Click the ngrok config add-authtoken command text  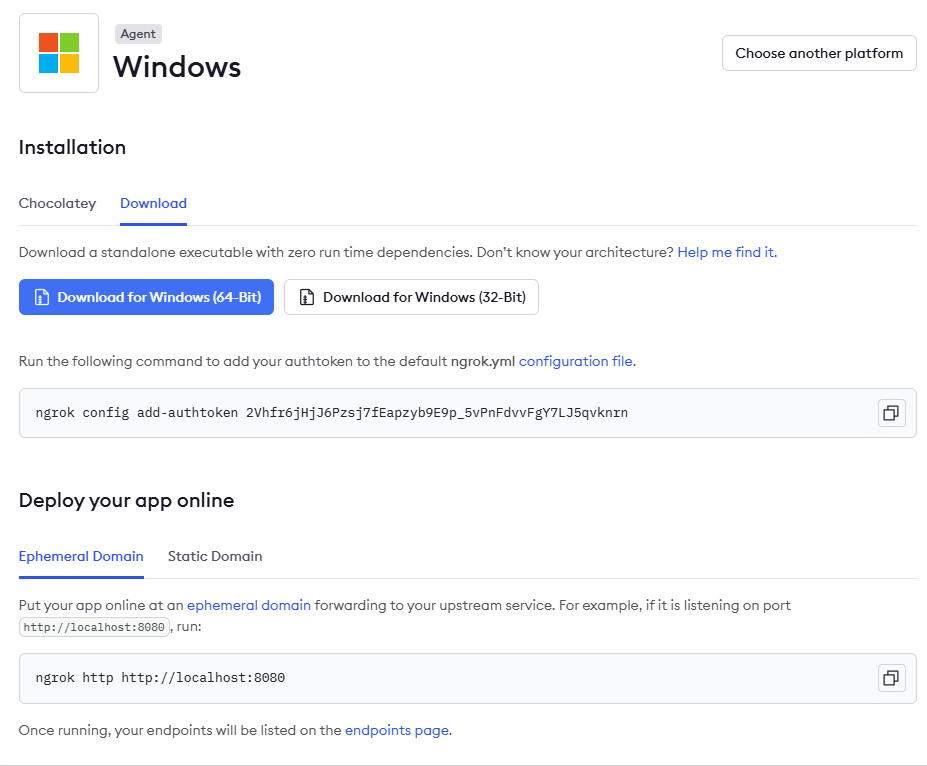(332, 413)
